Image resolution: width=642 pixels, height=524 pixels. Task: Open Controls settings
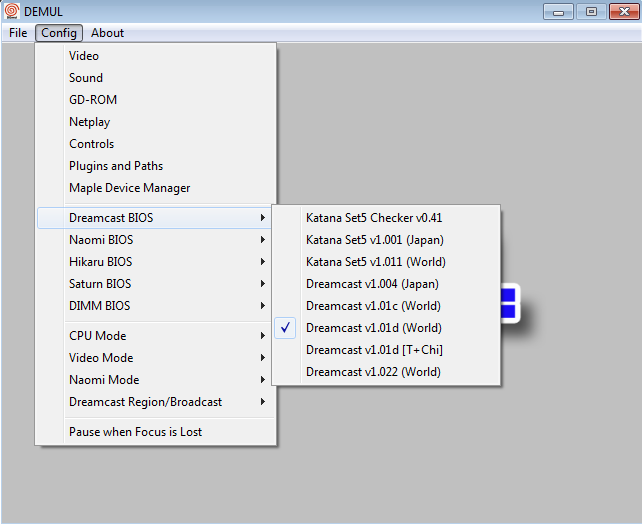156,144
